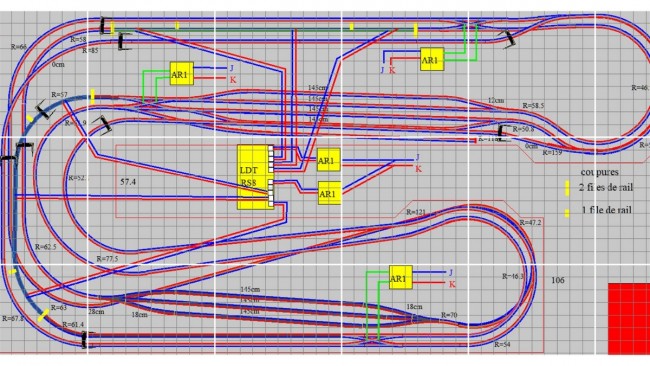
Task: Click the R=62.5 curve label
Action: [46, 247]
